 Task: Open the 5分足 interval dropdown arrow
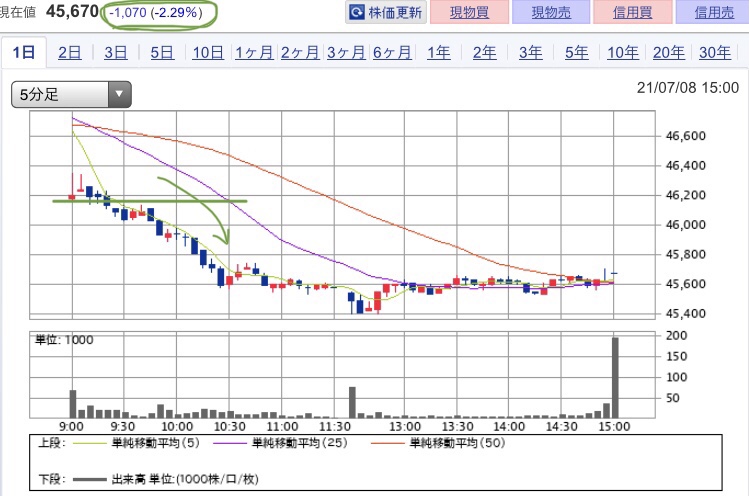click(x=119, y=94)
